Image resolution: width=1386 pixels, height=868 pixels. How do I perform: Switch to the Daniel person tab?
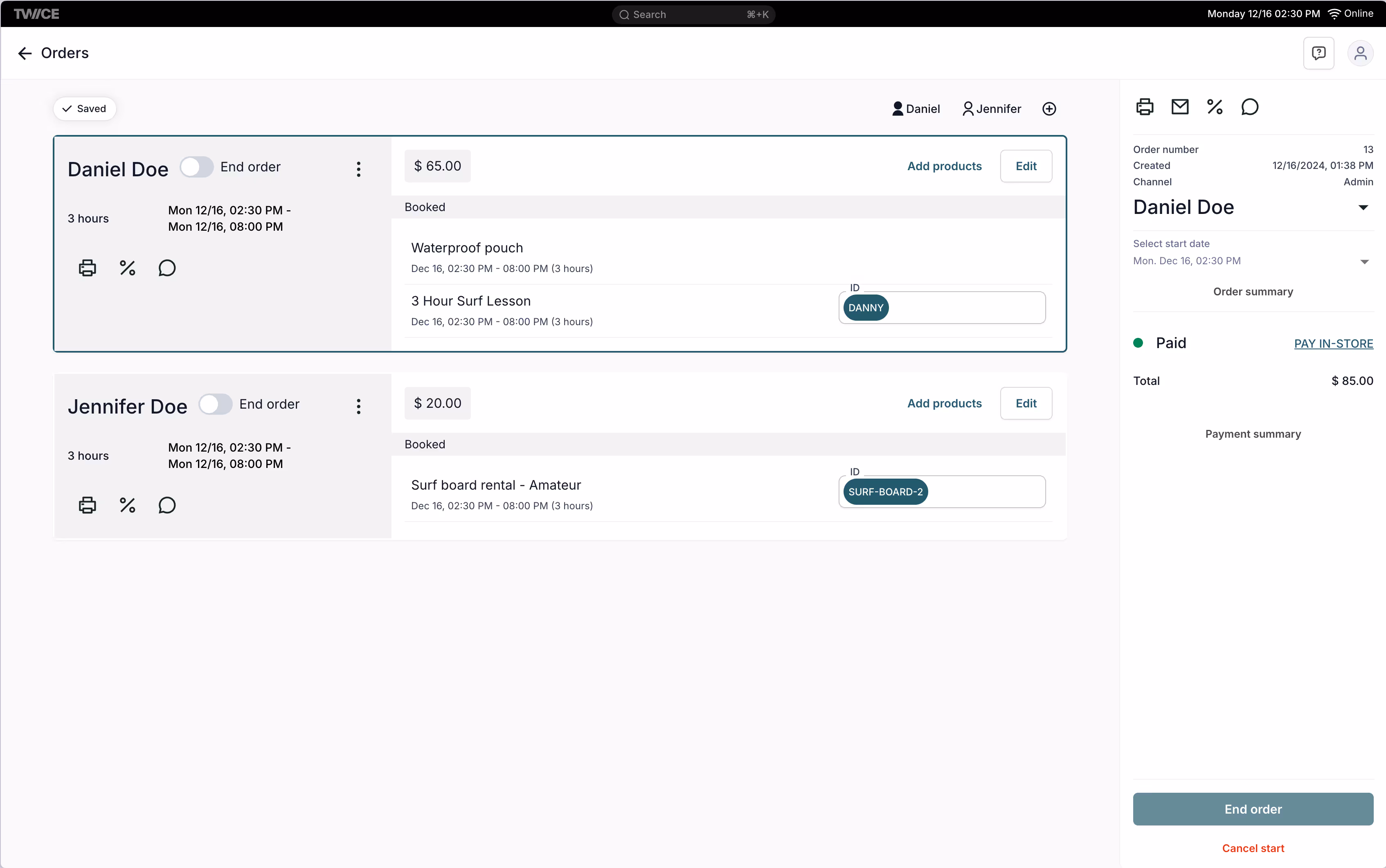[916, 109]
